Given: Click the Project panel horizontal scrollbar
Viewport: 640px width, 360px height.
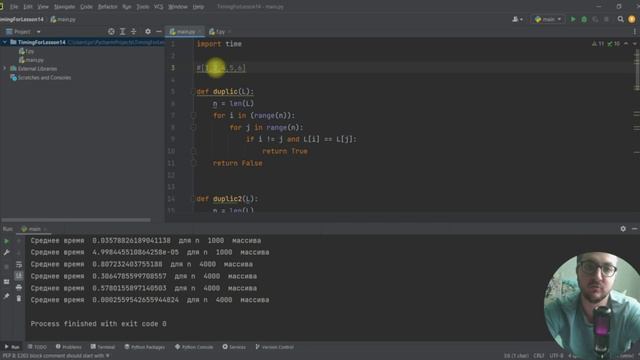Looking at the screenshot, I should (76, 220).
